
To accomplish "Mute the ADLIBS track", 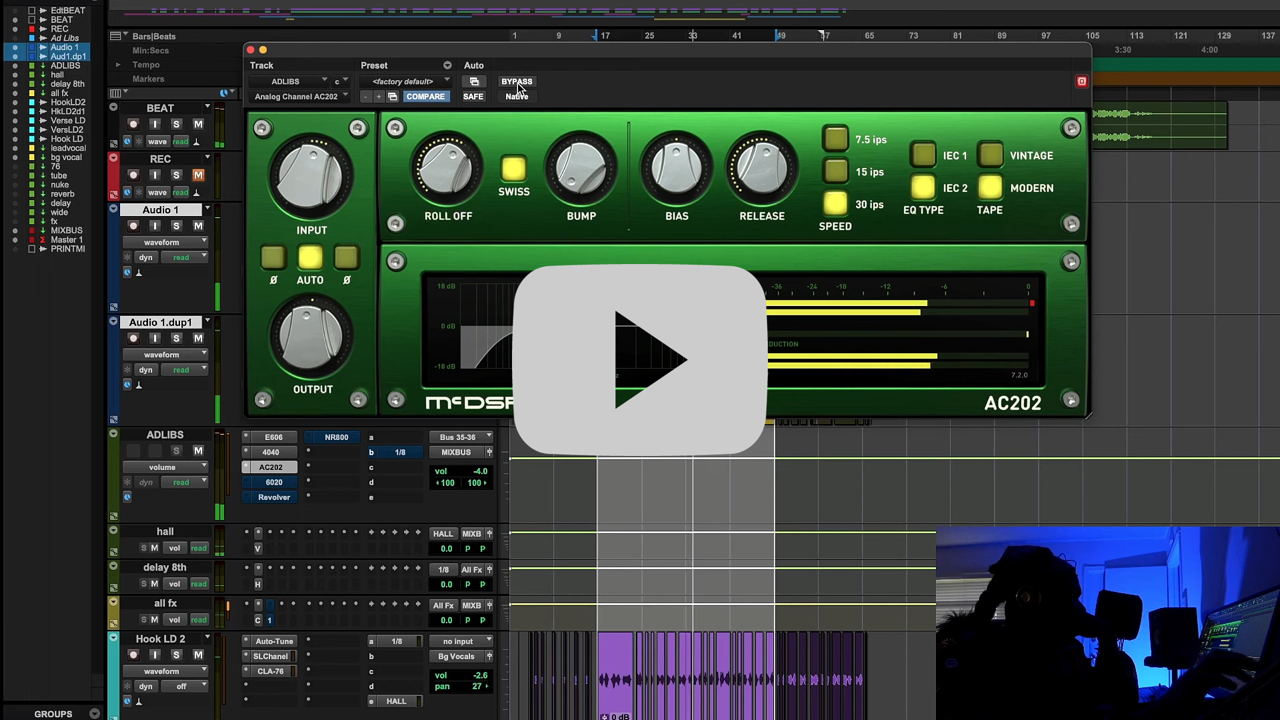I will pyautogui.click(x=198, y=451).
